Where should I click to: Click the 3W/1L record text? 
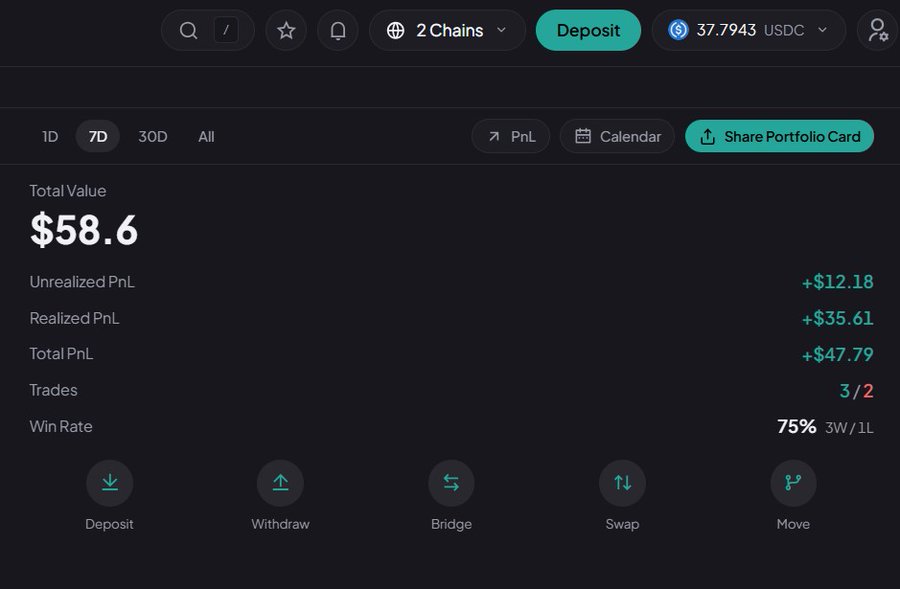849,428
